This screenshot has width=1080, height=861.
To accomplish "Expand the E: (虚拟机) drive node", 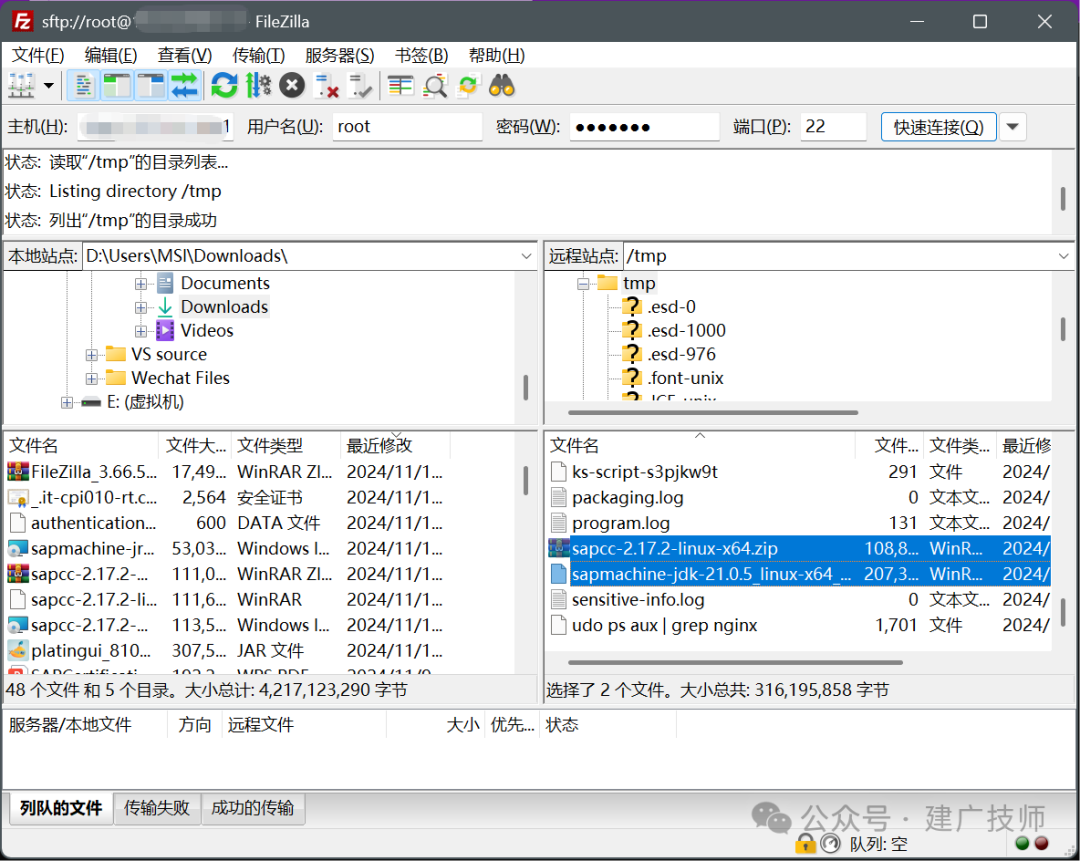I will pyautogui.click(x=66, y=402).
